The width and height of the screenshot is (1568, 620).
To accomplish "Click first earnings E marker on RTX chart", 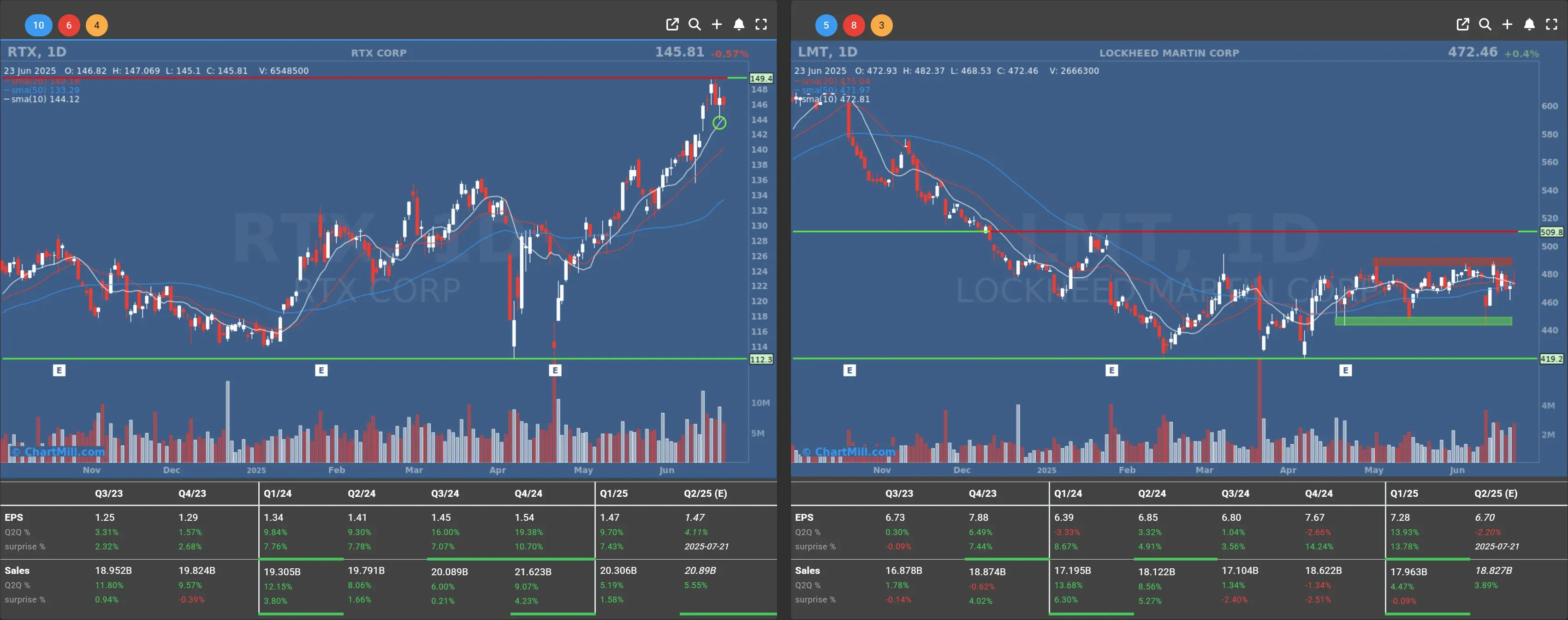I will [x=59, y=370].
